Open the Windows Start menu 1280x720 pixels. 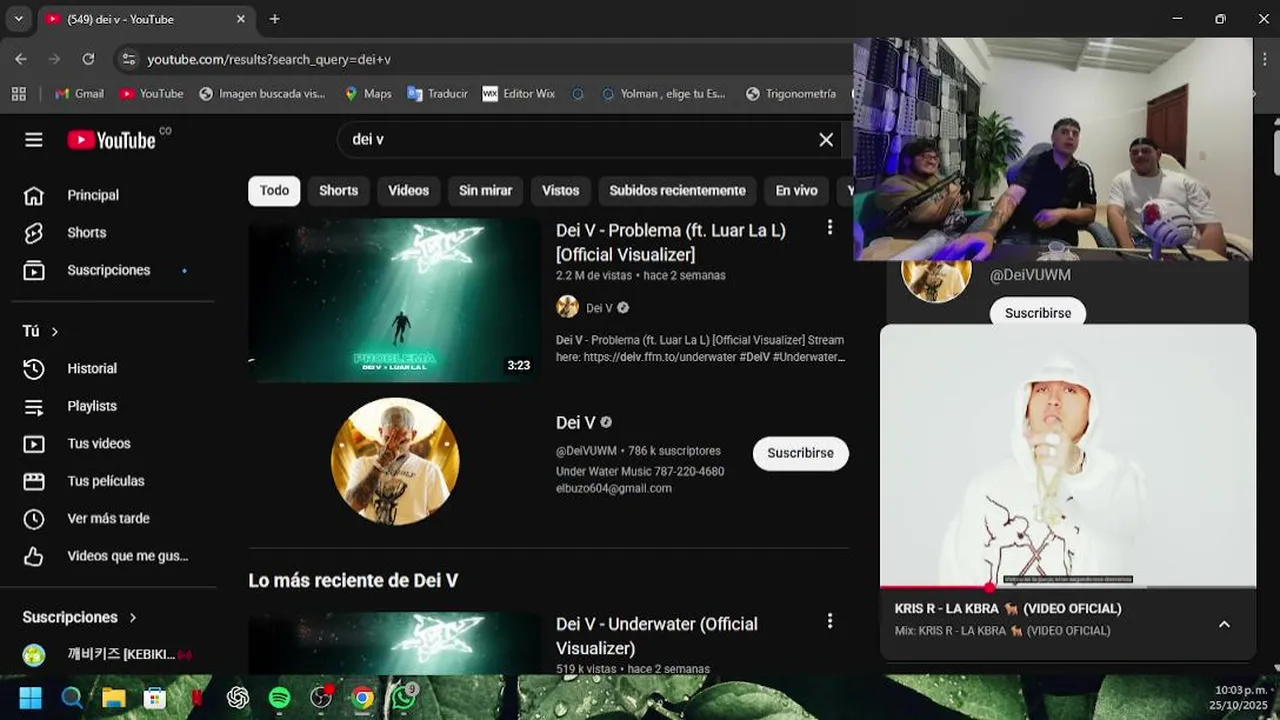click(x=30, y=698)
